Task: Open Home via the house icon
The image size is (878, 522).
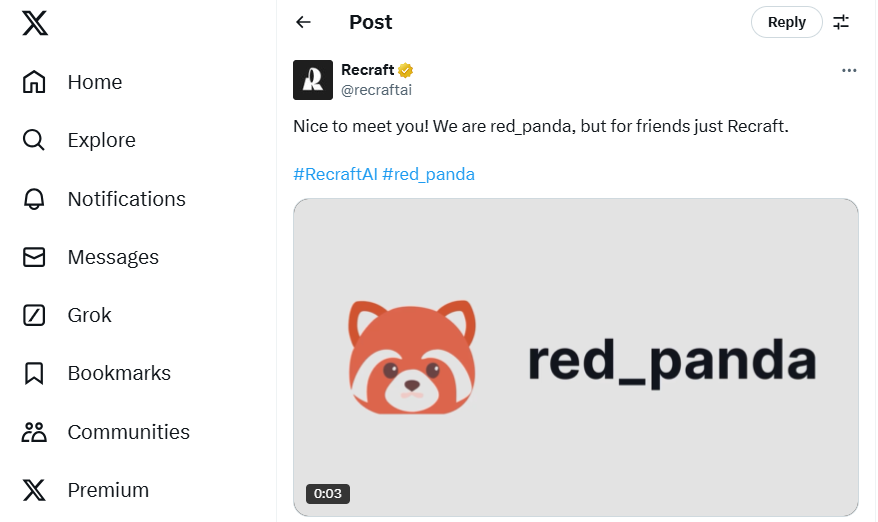Action: pos(34,82)
